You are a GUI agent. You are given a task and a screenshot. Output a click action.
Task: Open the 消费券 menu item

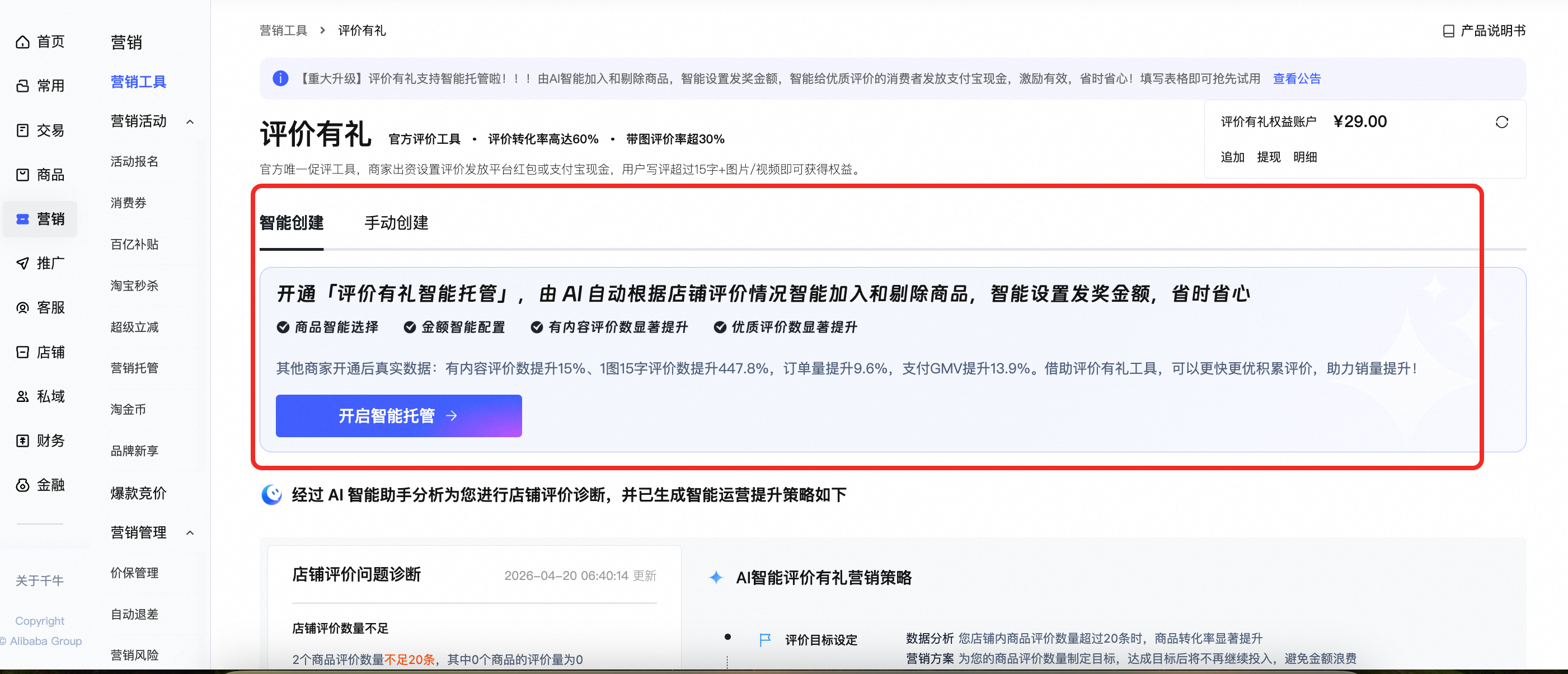tap(129, 203)
